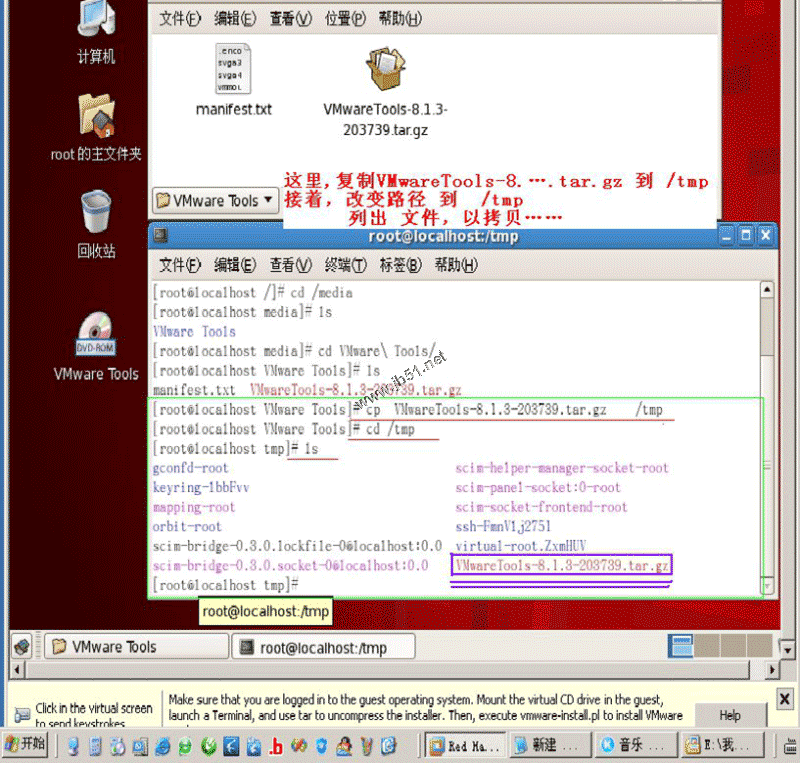Open the terminal 帮助(H) menu

click(x=456, y=265)
